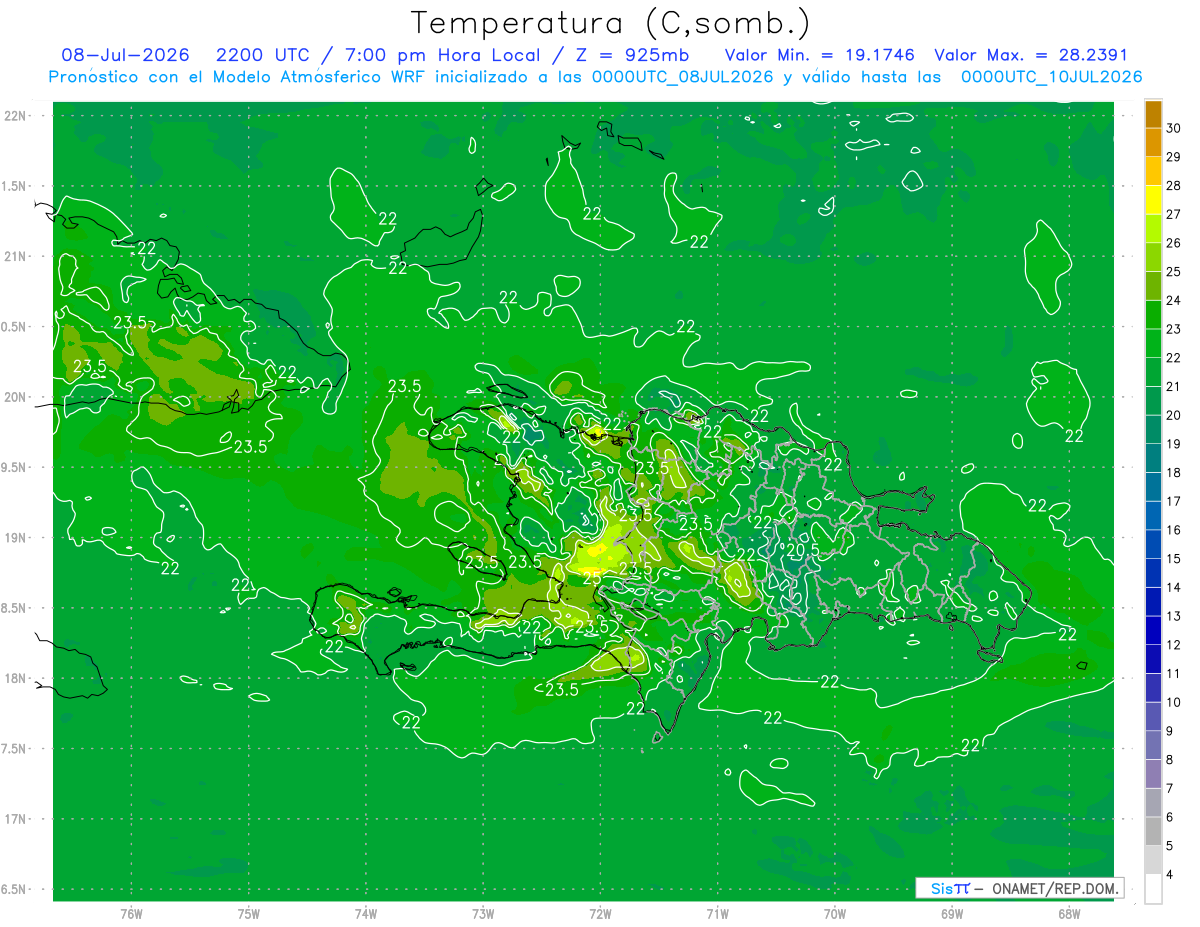The width and height of the screenshot is (1200, 927).
Task: Click the "20N" latitude axis label
Action: (17, 397)
